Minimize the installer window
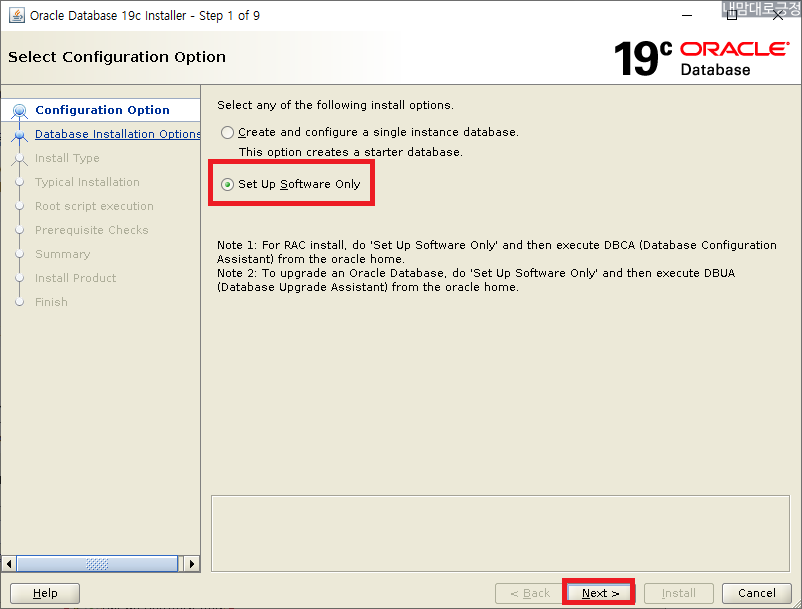 (x=687, y=16)
